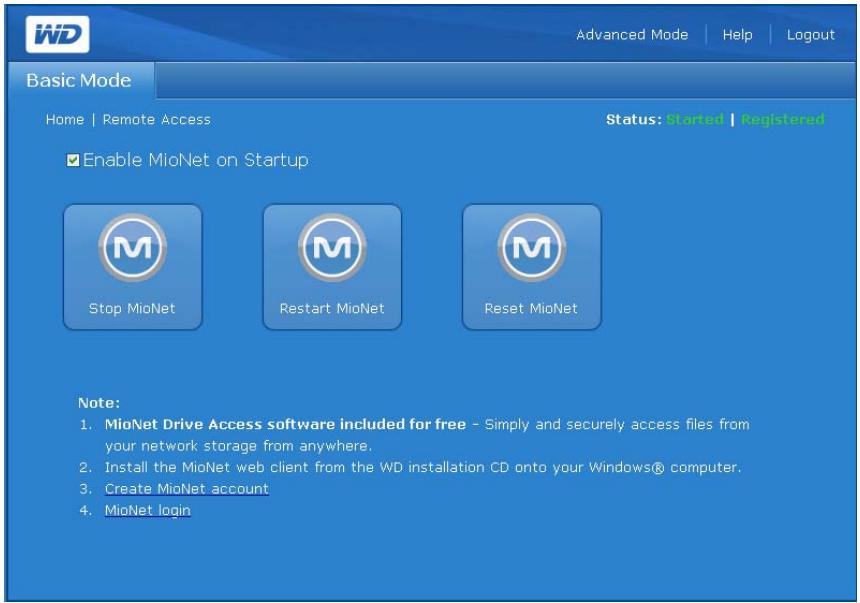Follow the MioNet login link

pos(148,510)
